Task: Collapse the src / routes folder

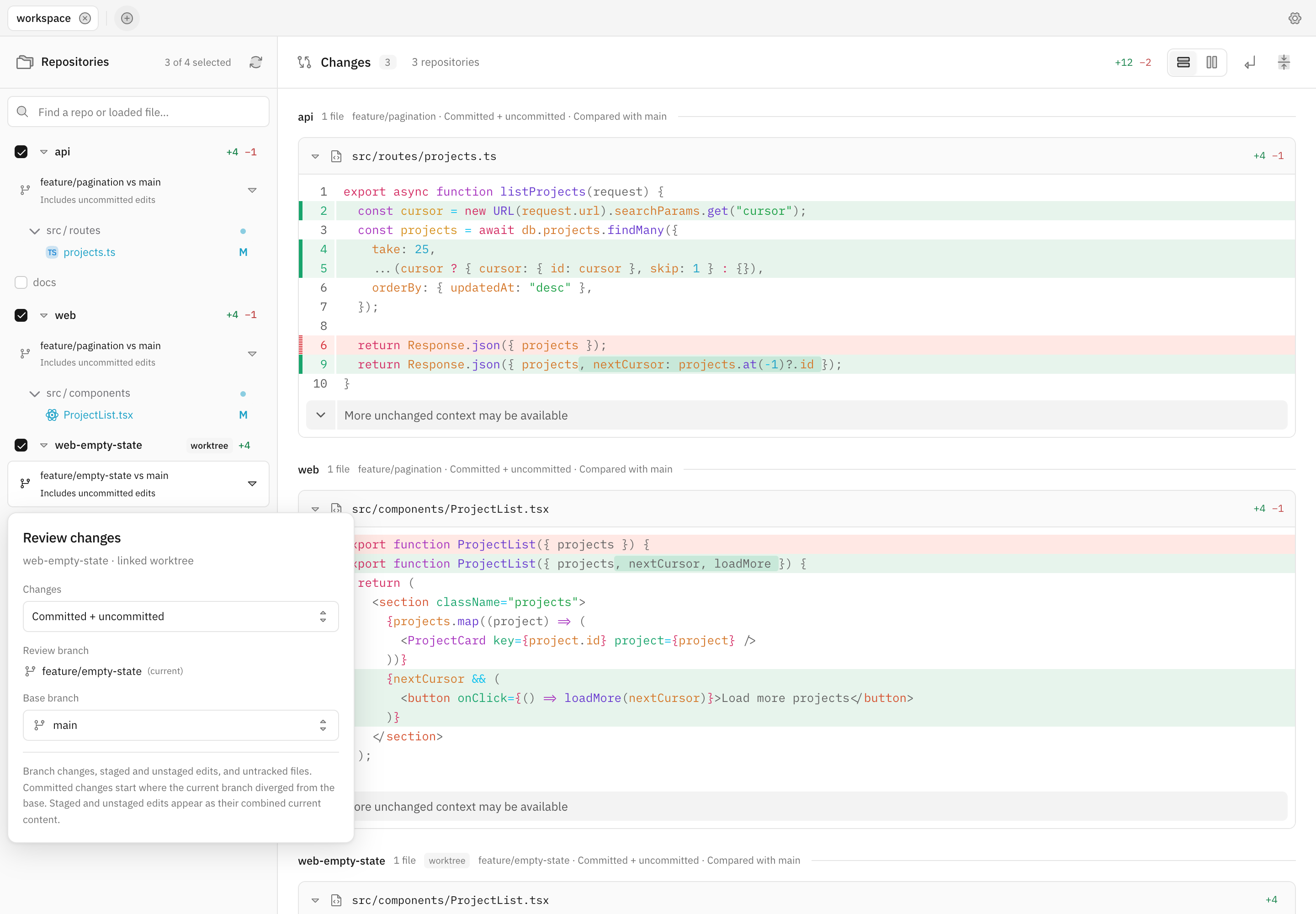Action: (35, 231)
